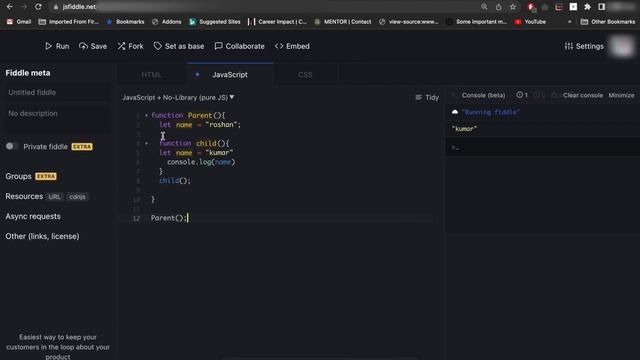
Task: Run the fiddle code
Action: pos(57,46)
